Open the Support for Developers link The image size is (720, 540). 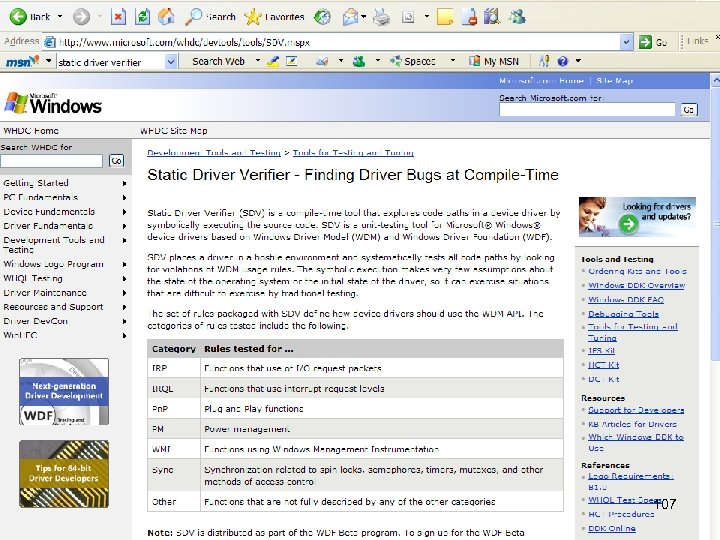pos(636,410)
